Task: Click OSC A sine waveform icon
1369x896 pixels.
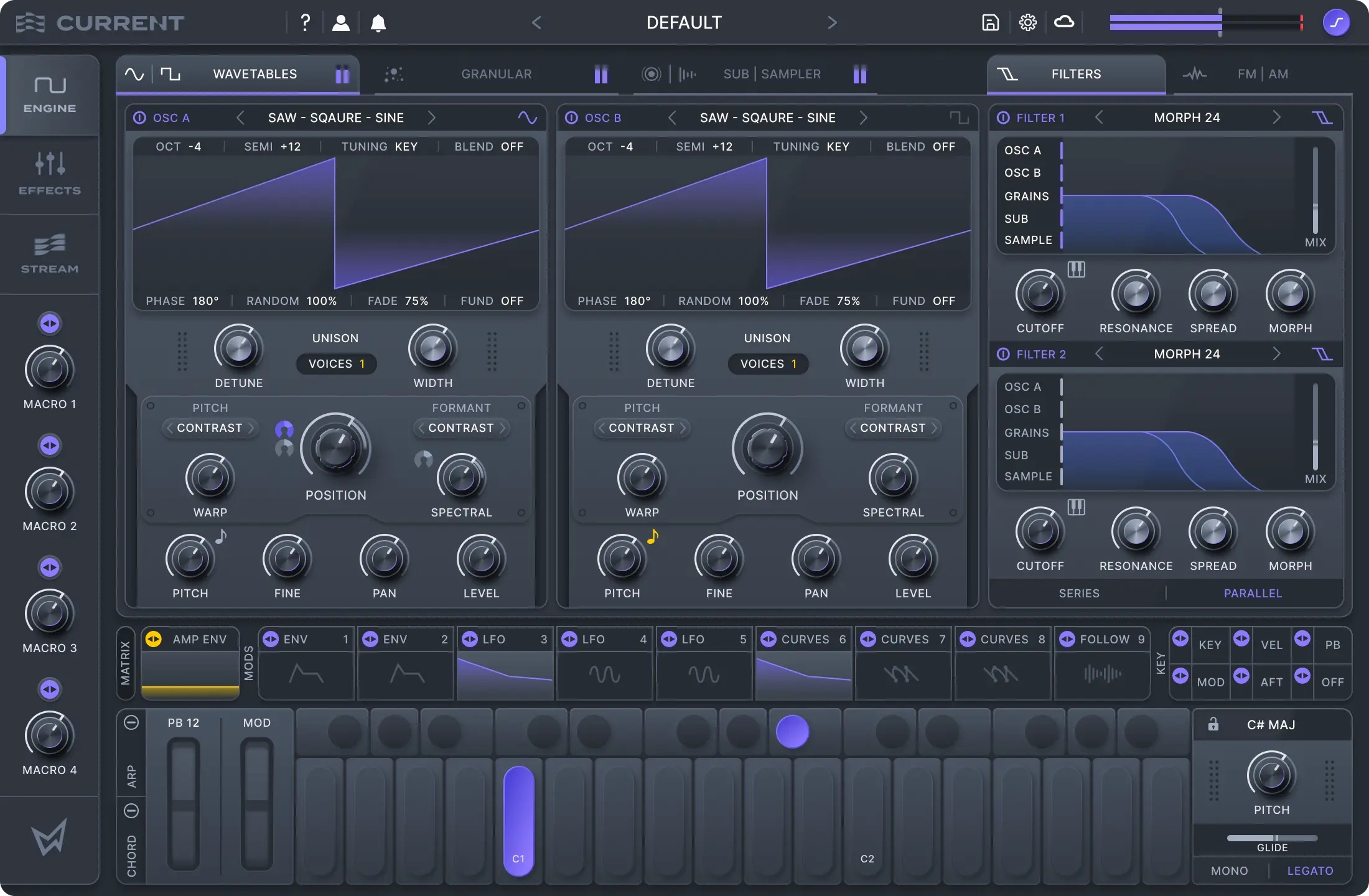Action: click(527, 118)
